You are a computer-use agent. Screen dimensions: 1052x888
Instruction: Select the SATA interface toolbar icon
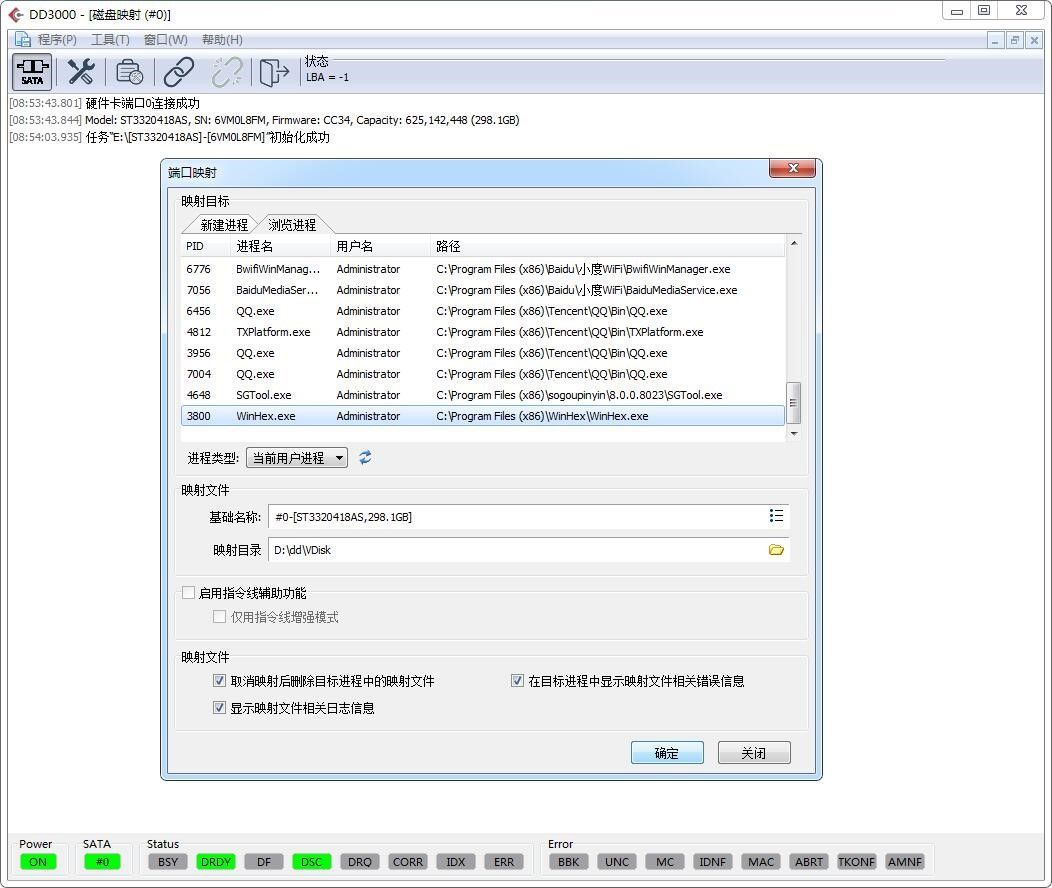(32, 72)
